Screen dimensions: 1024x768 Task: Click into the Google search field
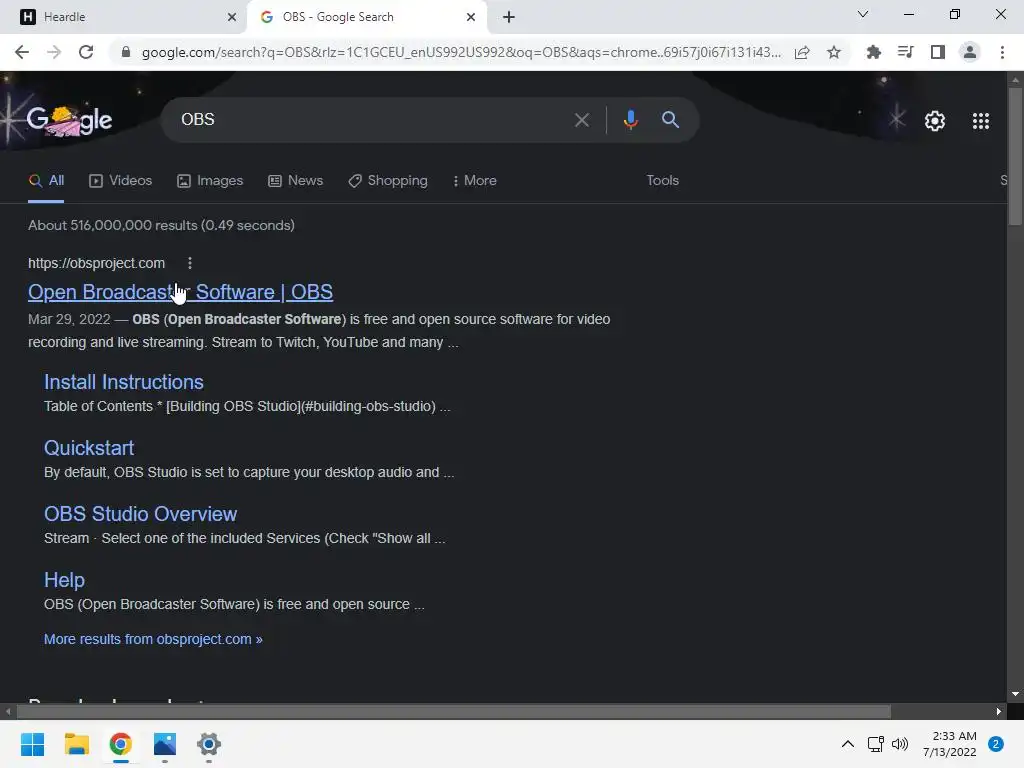[x=372, y=120]
